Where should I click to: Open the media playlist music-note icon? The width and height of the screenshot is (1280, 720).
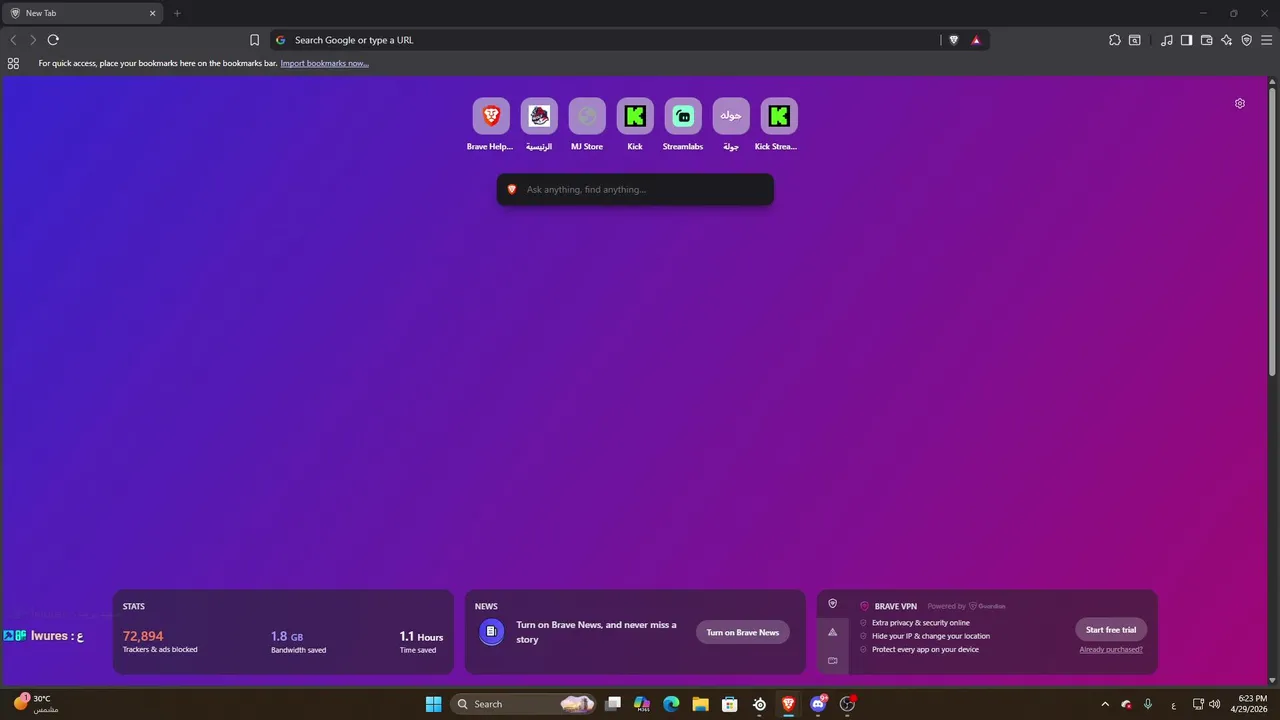tap(1167, 40)
